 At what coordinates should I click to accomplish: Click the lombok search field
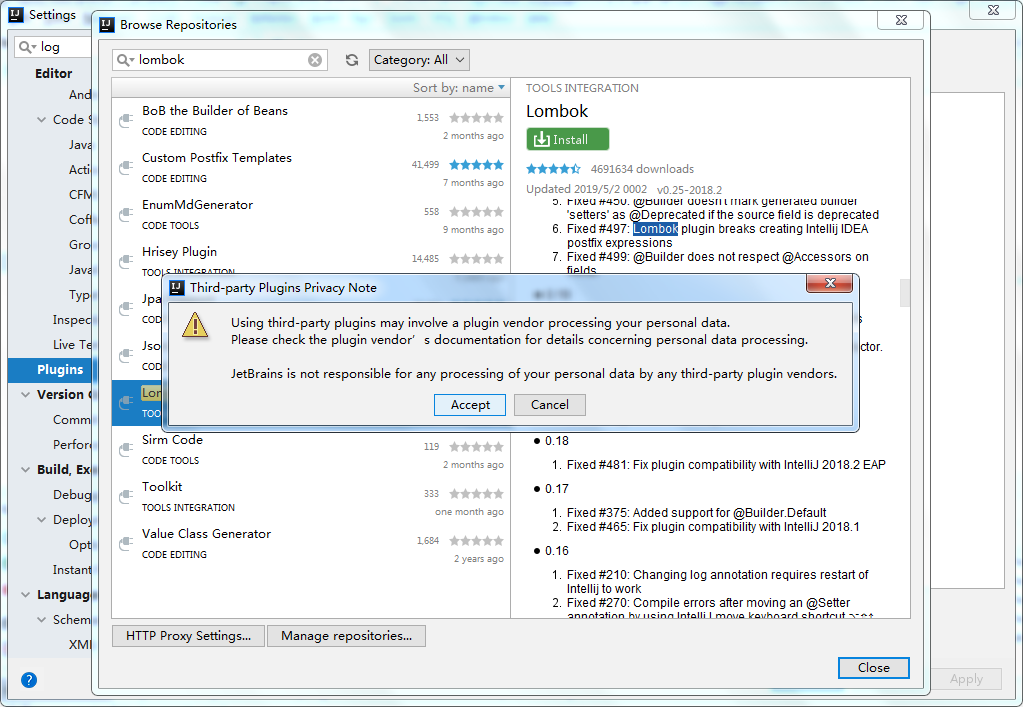219,60
